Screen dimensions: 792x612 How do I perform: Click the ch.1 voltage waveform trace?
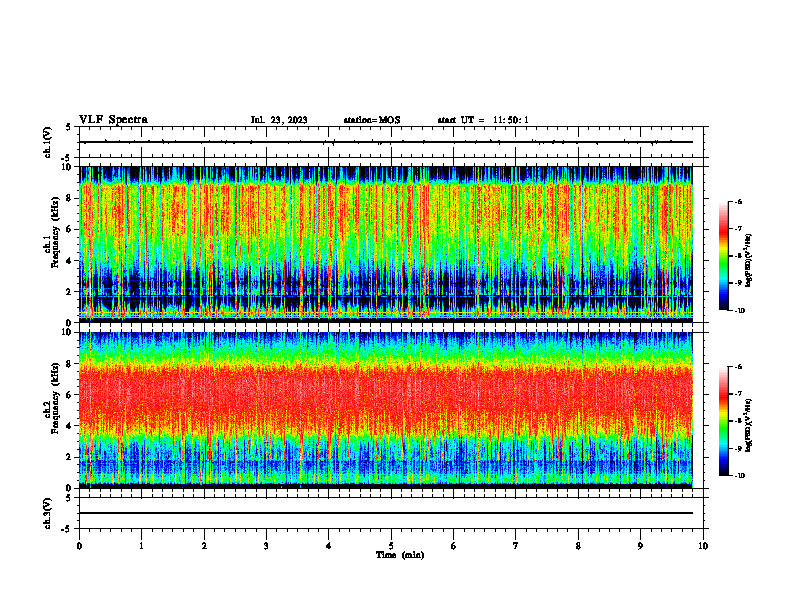[x=386, y=142]
